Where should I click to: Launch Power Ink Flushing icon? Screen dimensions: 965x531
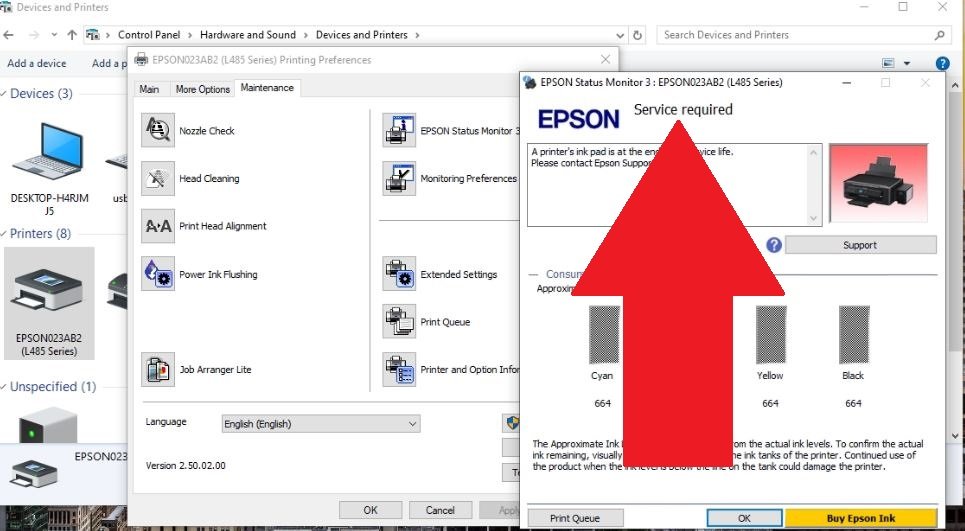pos(158,274)
